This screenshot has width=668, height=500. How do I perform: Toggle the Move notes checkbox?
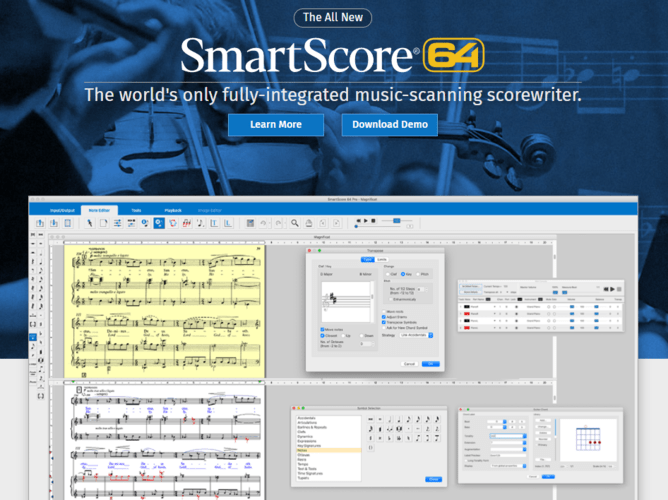coord(322,330)
